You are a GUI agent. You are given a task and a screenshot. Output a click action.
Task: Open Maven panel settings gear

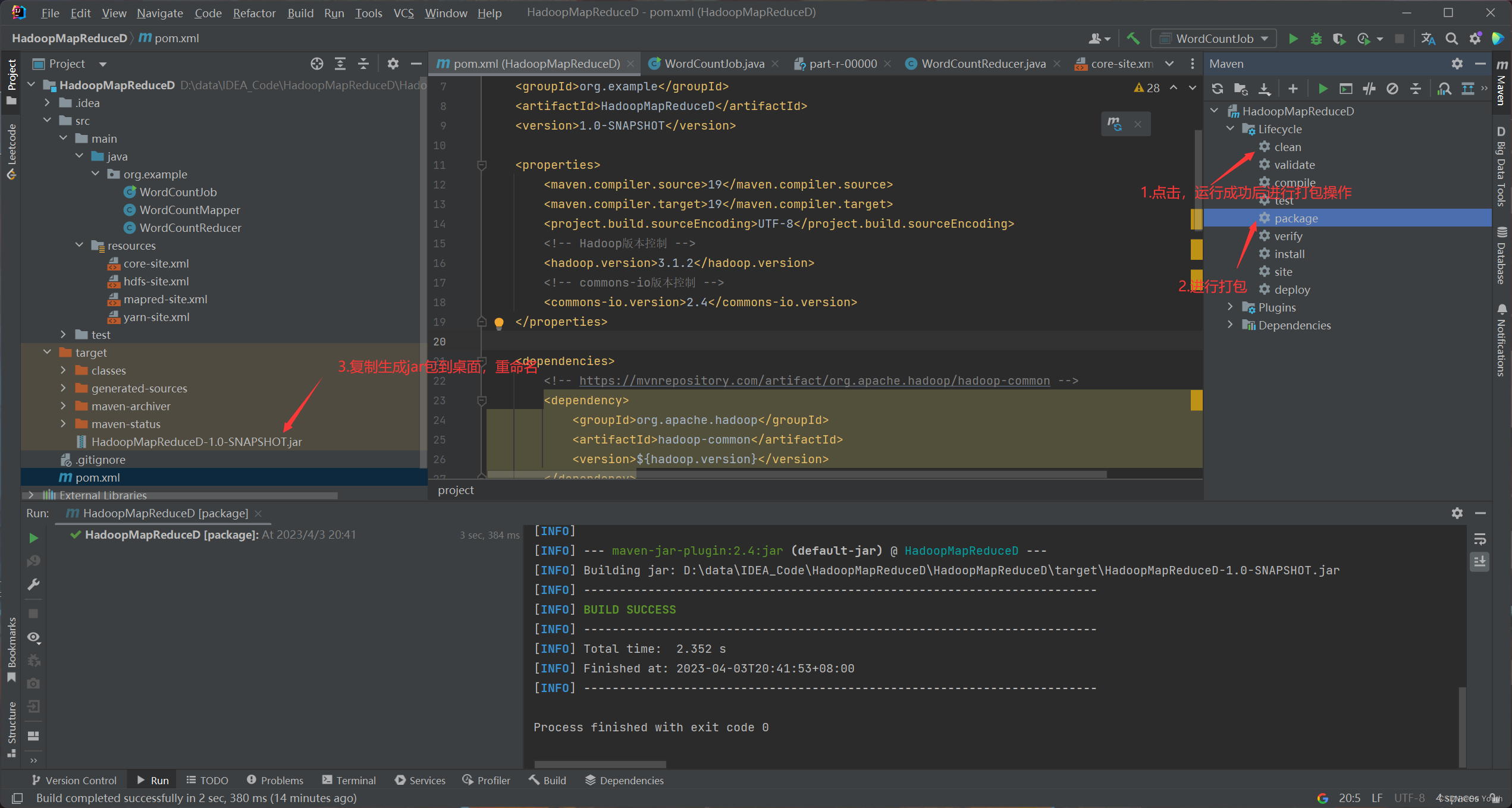click(1457, 64)
